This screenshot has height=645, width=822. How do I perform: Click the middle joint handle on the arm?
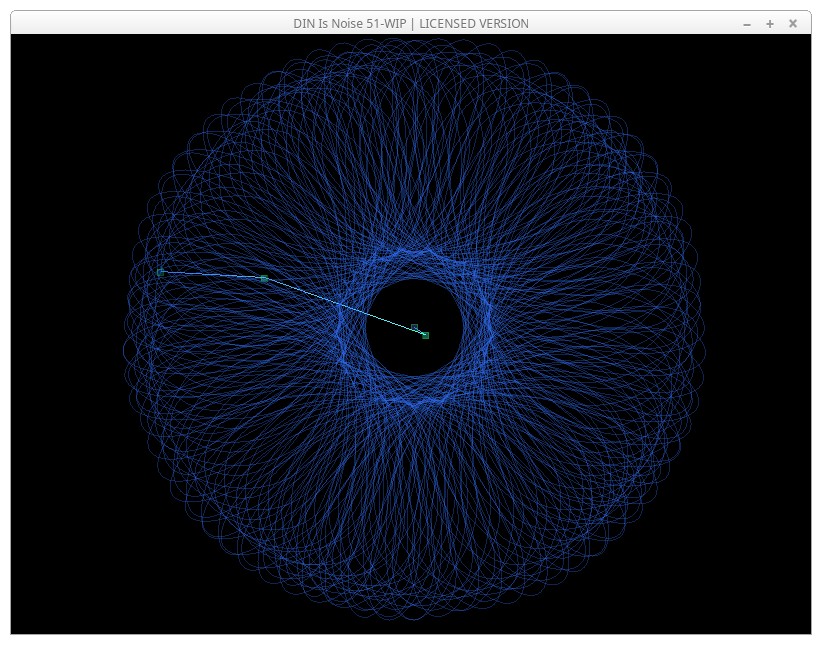coord(263,278)
